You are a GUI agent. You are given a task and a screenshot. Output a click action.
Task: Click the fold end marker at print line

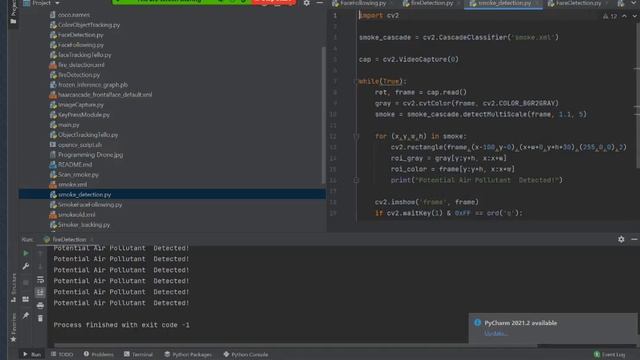356,180
